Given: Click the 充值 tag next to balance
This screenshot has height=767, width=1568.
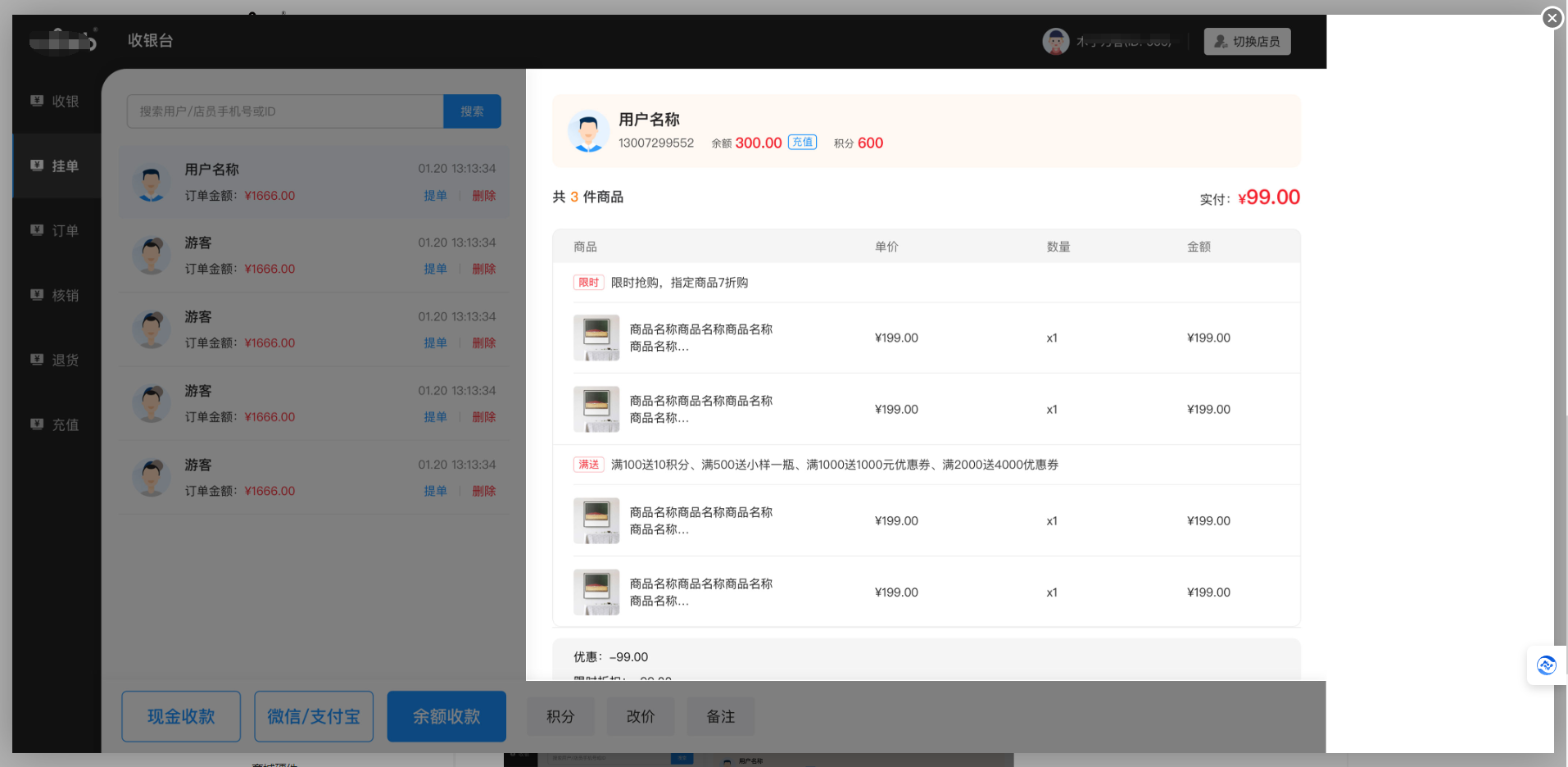Looking at the screenshot, I should click(802, 143).
